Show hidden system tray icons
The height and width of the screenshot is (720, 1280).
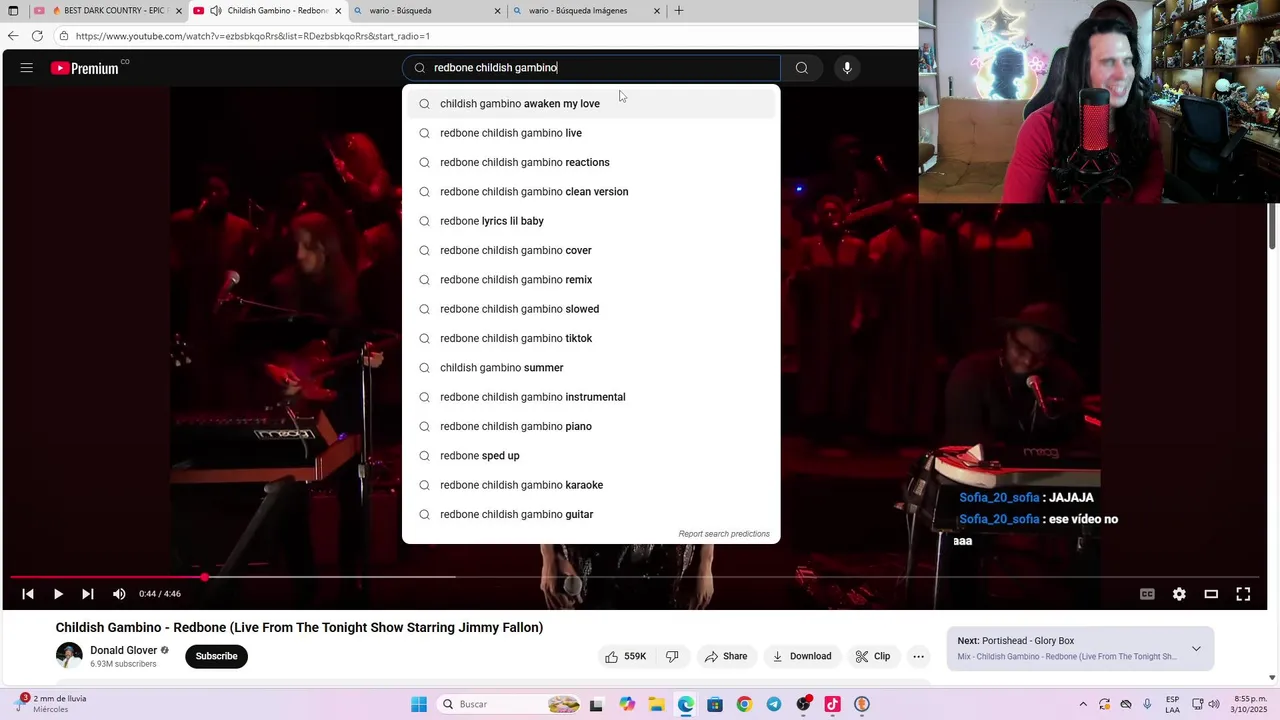(1082, 704)
